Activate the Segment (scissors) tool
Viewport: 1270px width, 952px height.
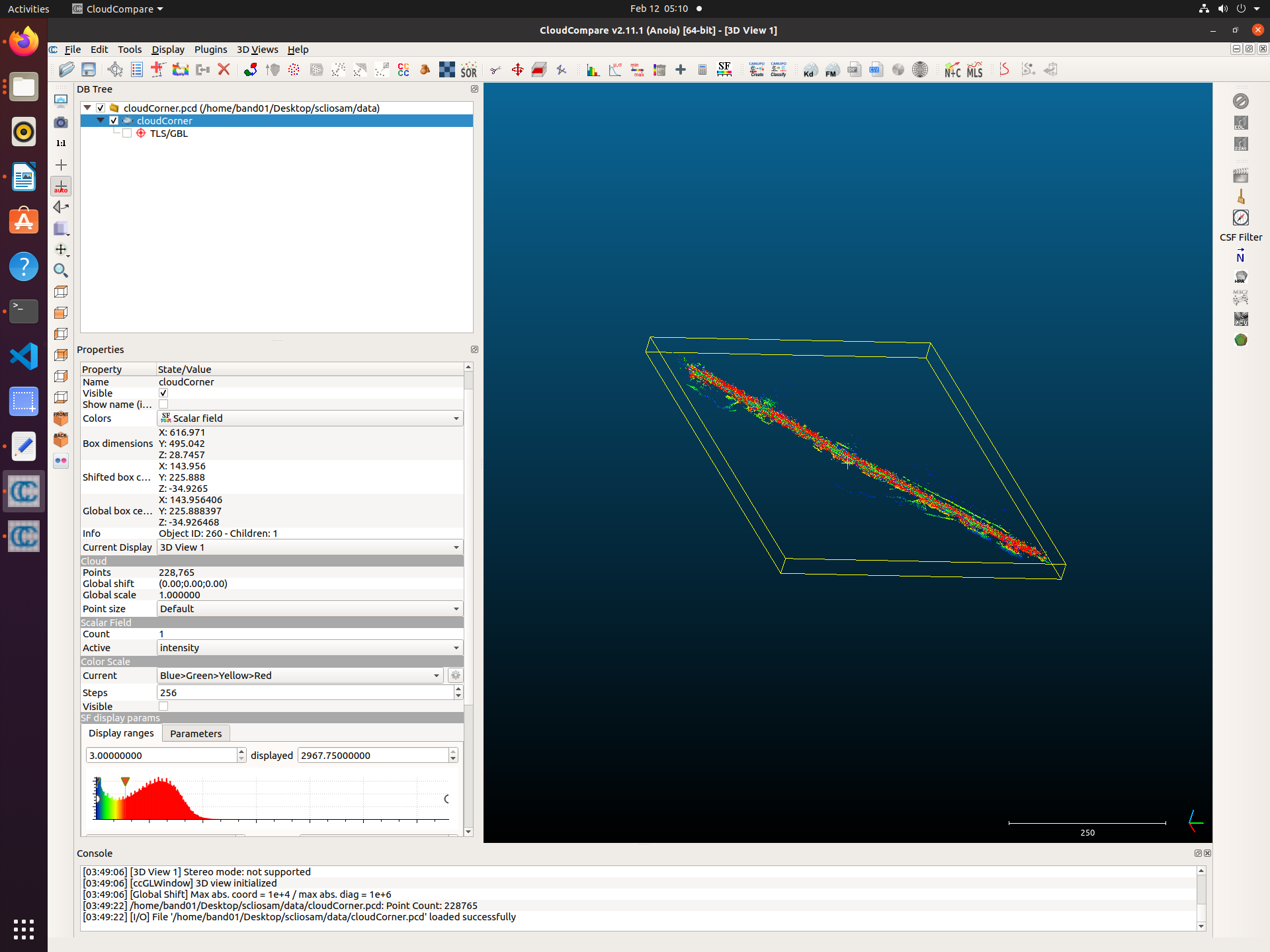coord(495,69)
